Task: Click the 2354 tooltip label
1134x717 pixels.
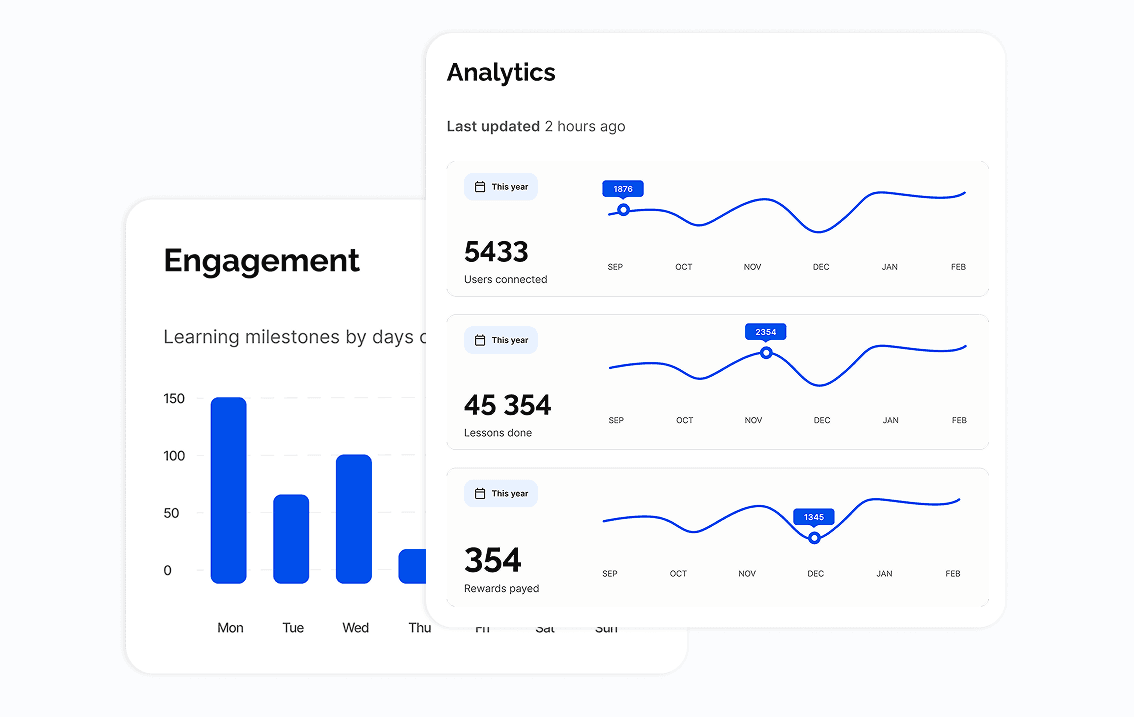Action: (x=765, y=332)
